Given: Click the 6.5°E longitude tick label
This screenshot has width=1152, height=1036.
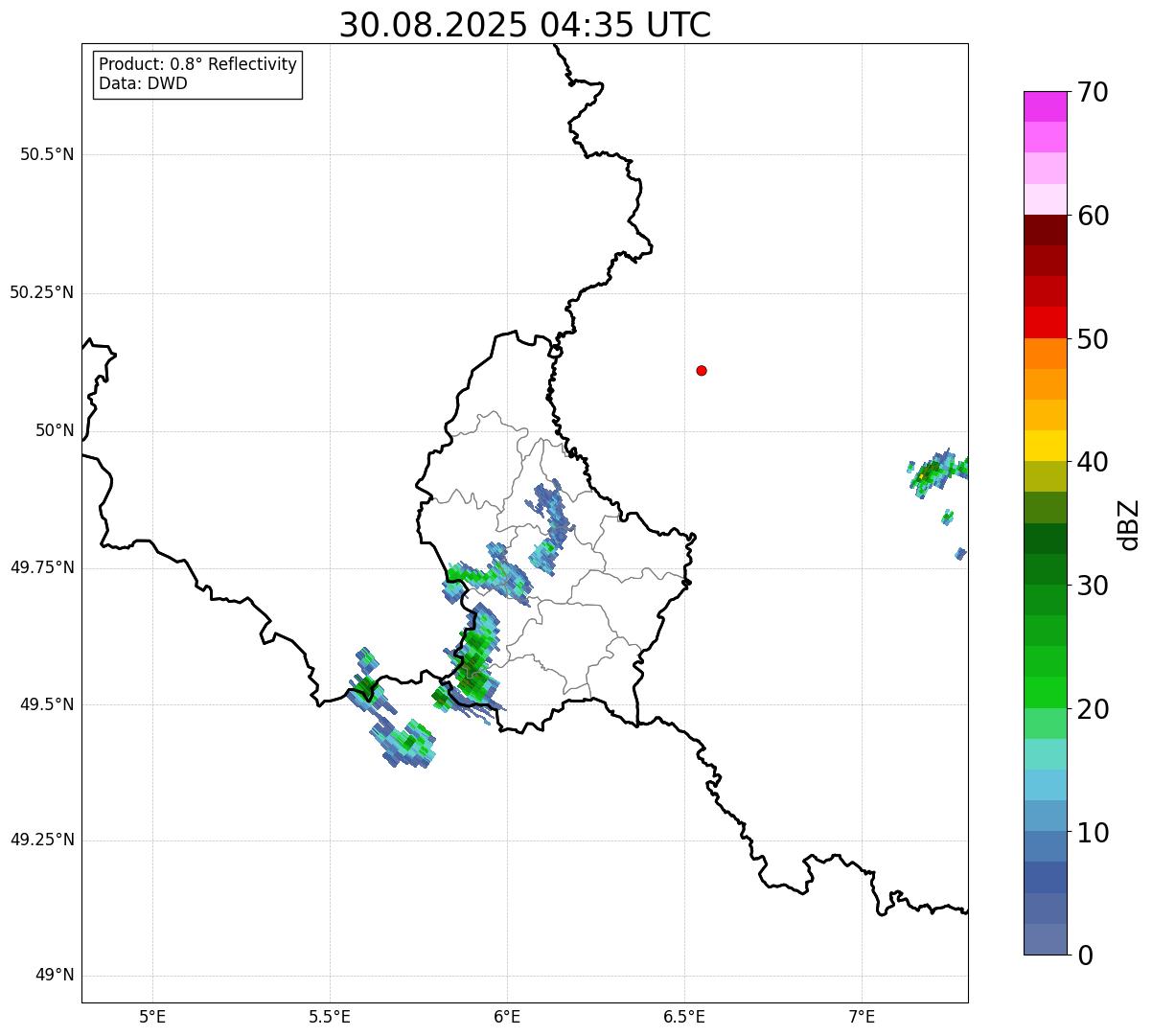Looking at the screenshot, I should click(685, 1017).
